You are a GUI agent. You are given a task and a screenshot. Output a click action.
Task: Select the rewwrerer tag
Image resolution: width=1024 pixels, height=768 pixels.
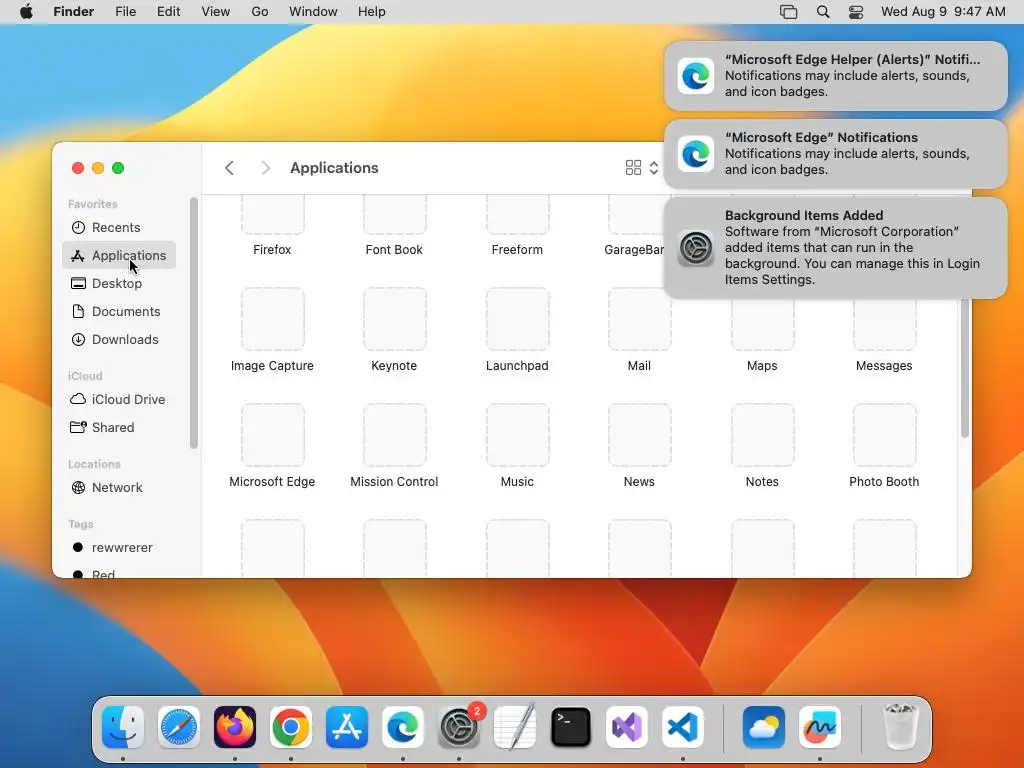point(119,547)
